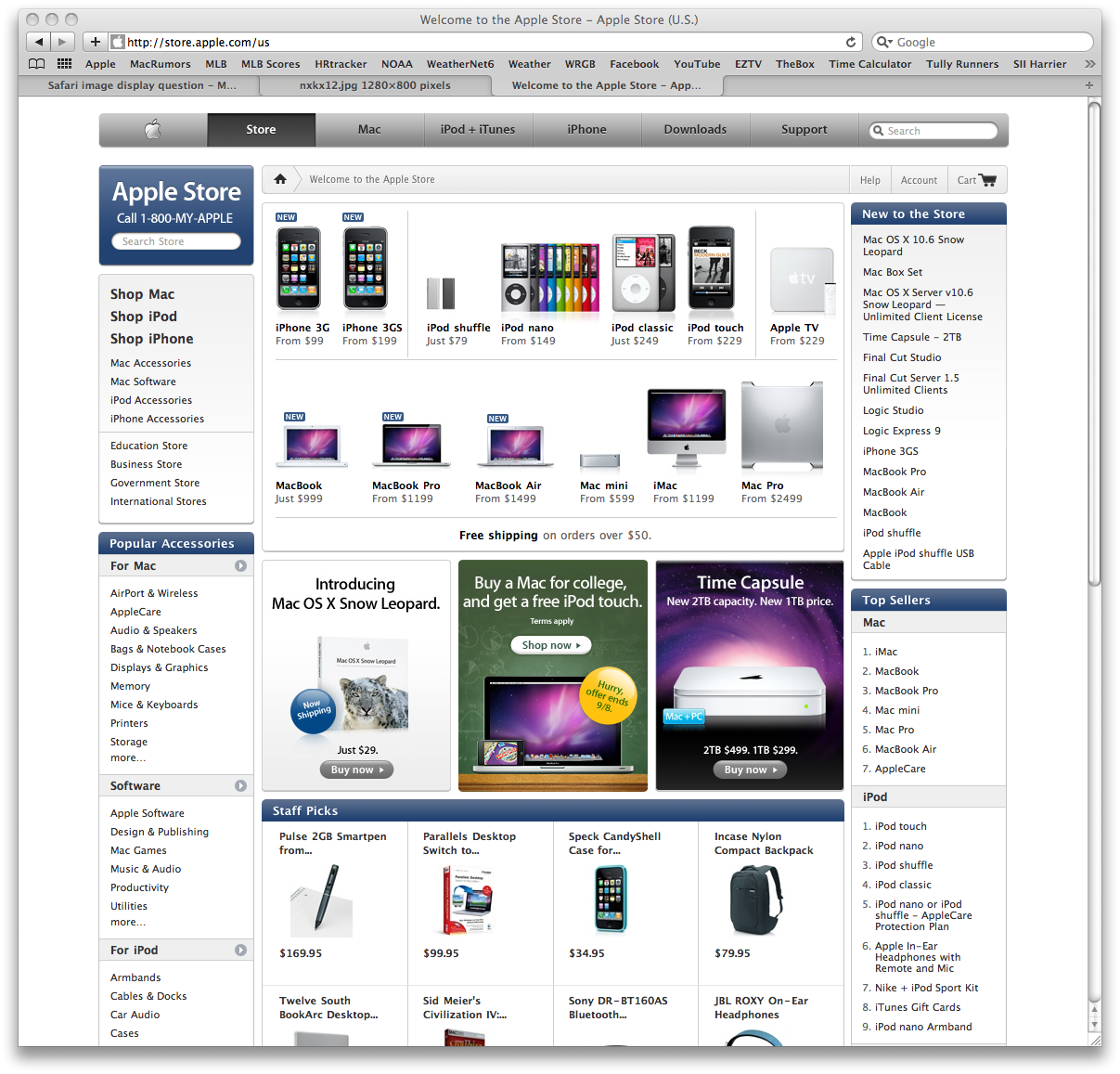
Task: Click the Apple logo in navigation bar
Action: click(153, 130)
